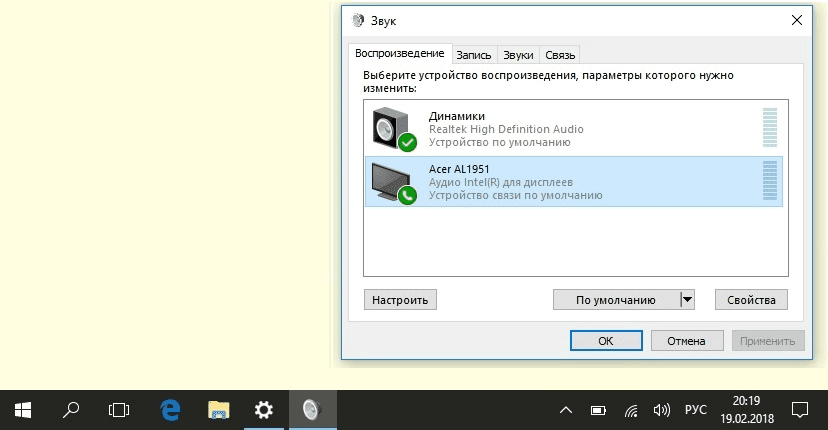Click the Динамики volume level meter
Screen dimensions: 828x430
click(x=769, y=129)
